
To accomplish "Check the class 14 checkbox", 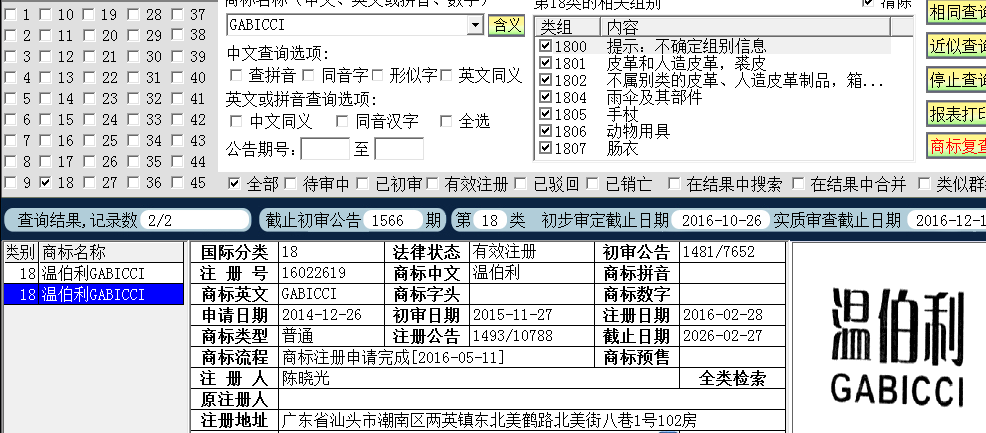I will tap(45, 99).
